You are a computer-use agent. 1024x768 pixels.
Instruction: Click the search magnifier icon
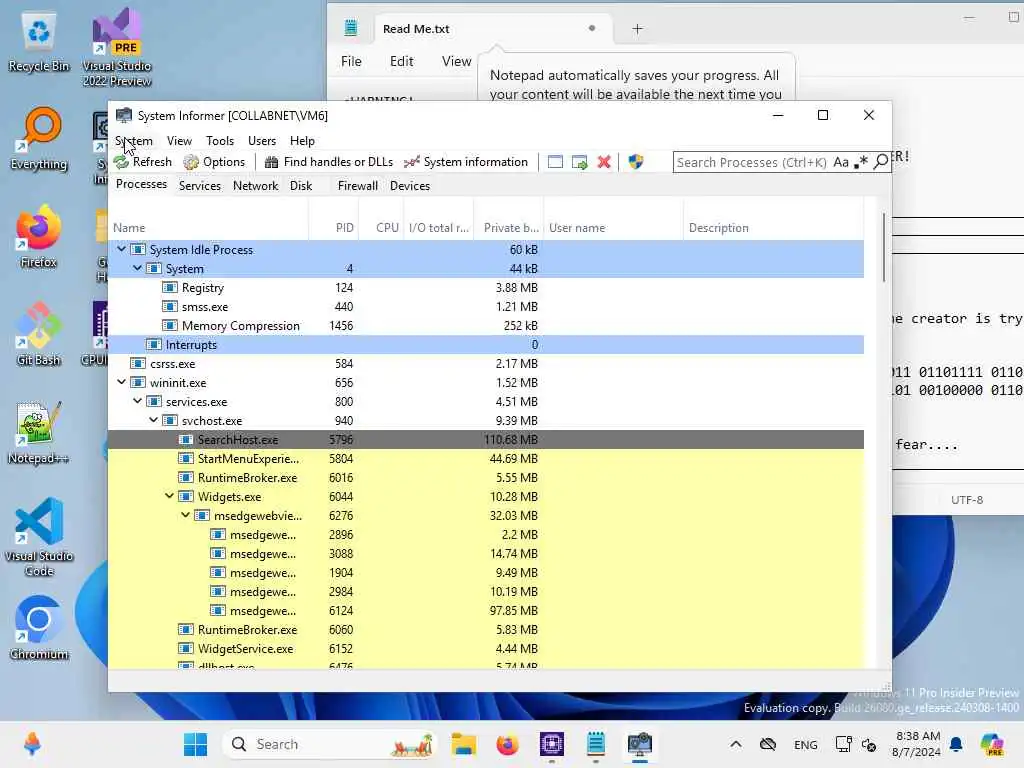[x=881, y=161]
